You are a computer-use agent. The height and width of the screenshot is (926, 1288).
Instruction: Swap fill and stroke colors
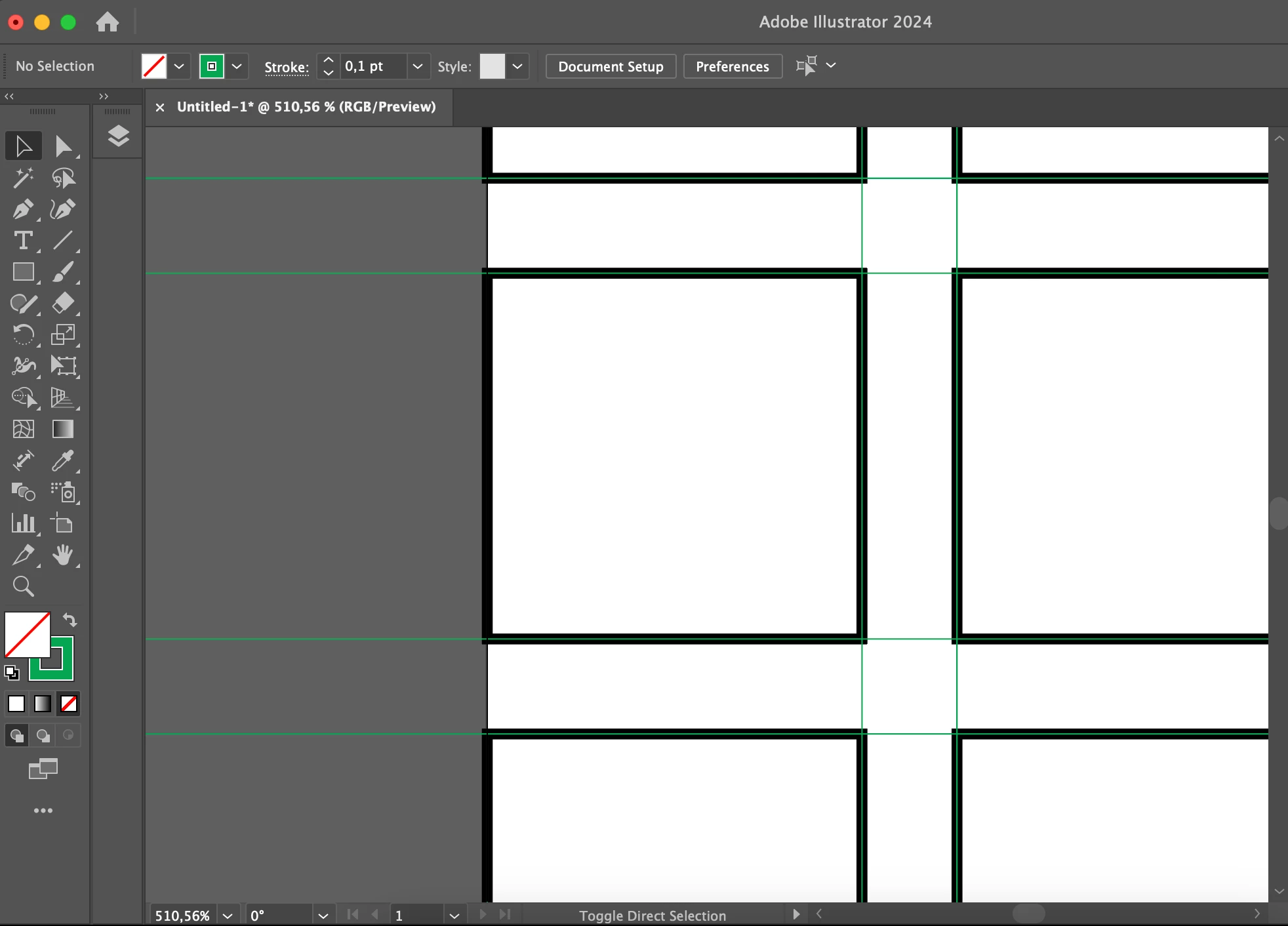tap(70, 620)
